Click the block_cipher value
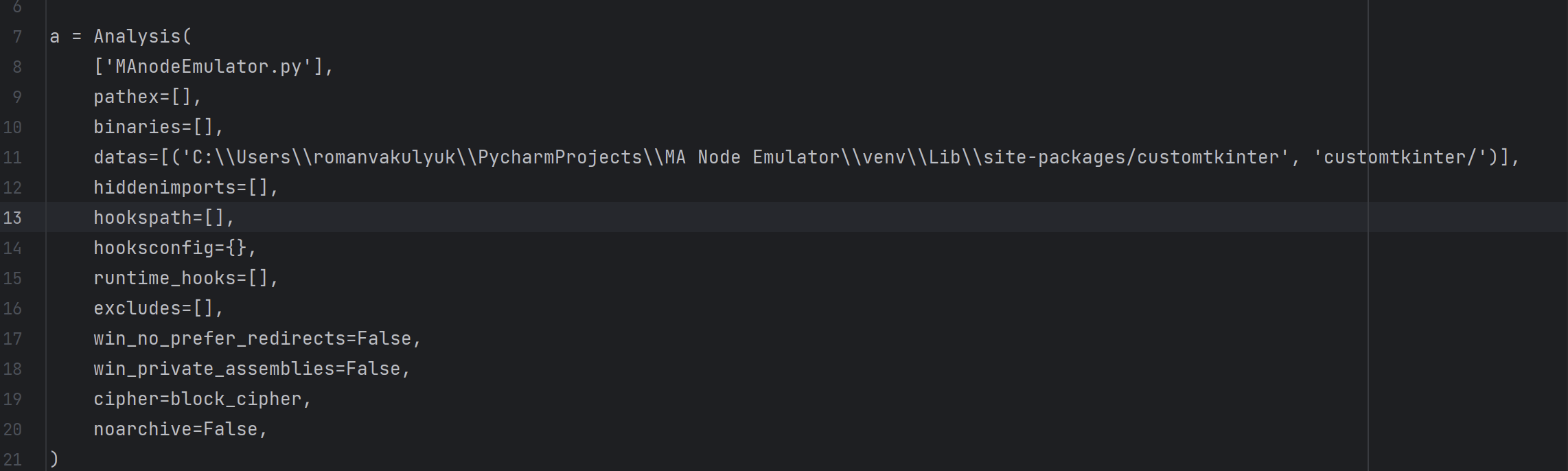The image size is (1568, 471). click(235, 399)
